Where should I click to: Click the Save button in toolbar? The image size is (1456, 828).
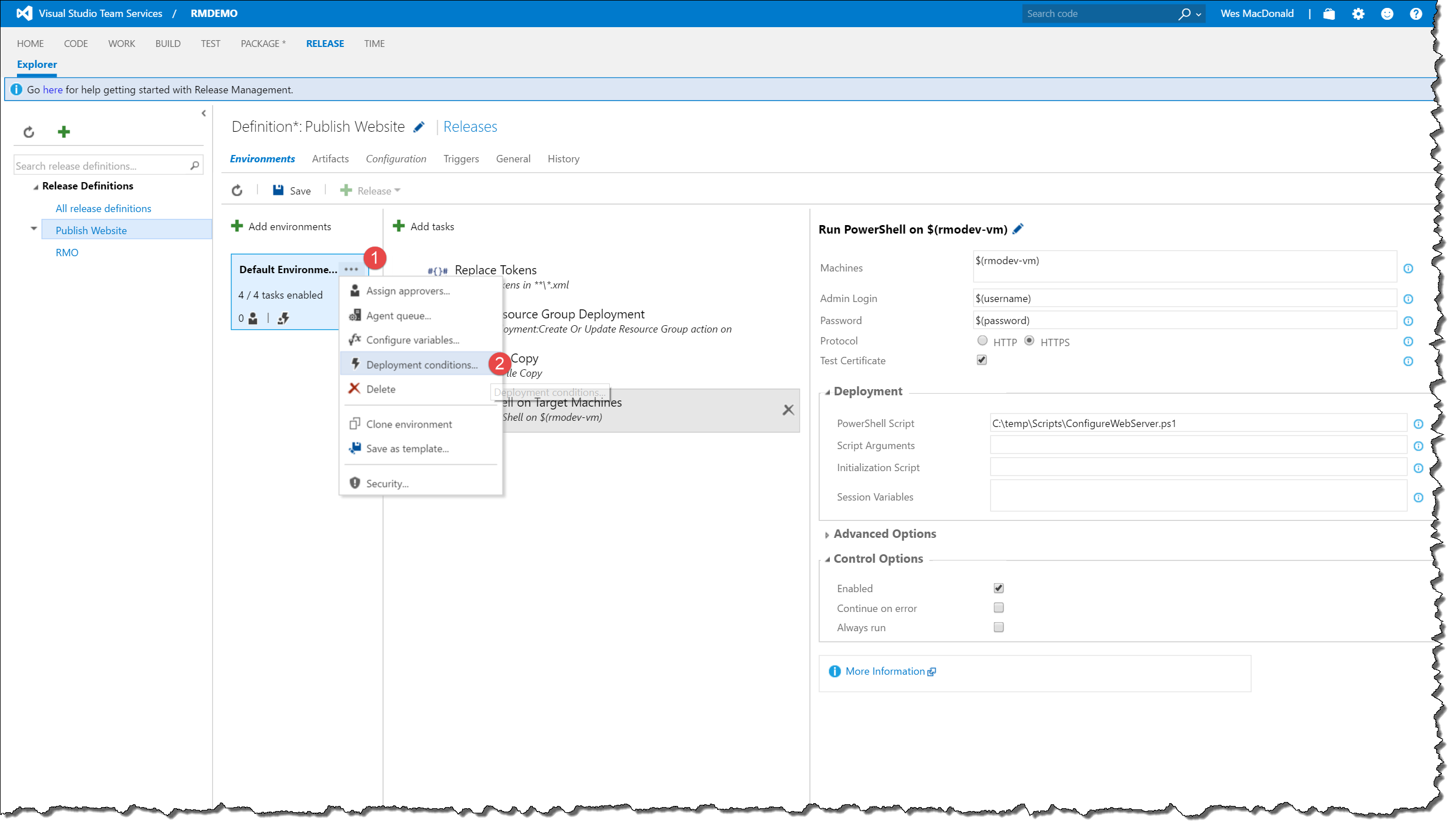tap(292, 191)
